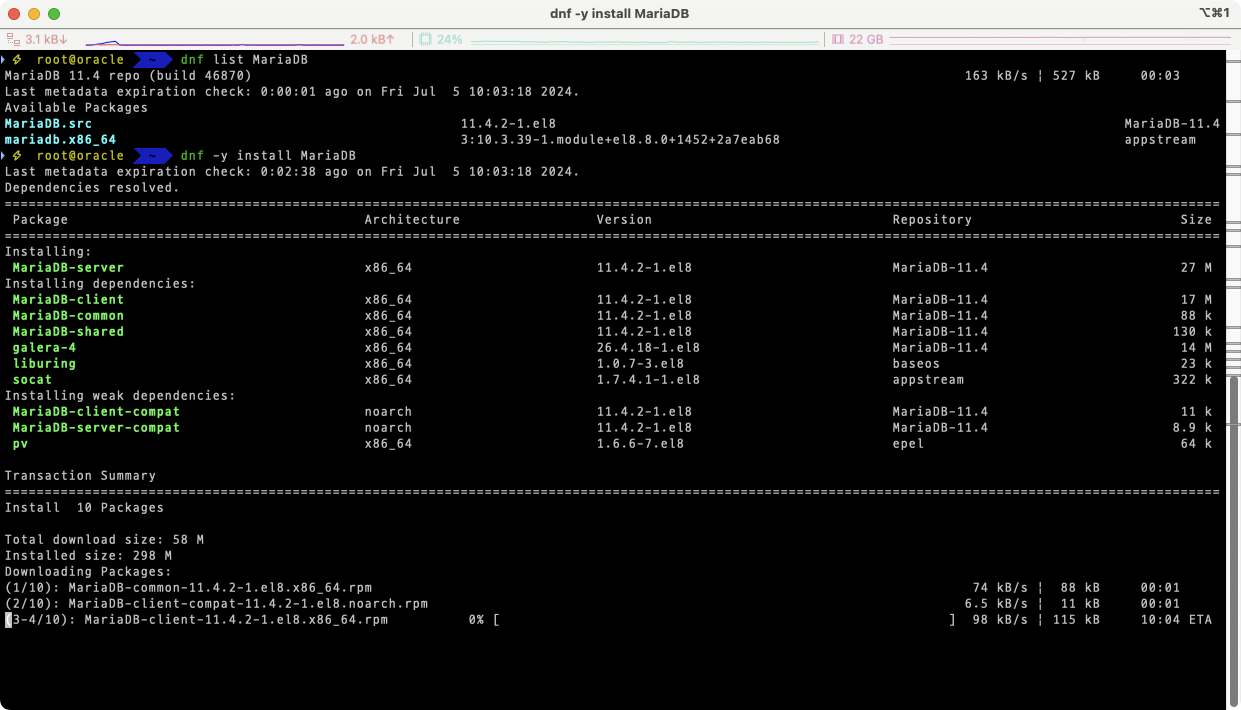1241x710 pixels.
Task: Click 'MariaDB-client' in dependencies list
Action: pos(68,300)
